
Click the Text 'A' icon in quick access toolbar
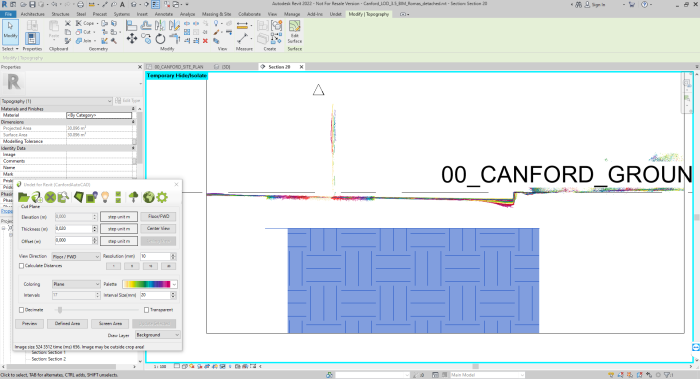click(122, 4)
